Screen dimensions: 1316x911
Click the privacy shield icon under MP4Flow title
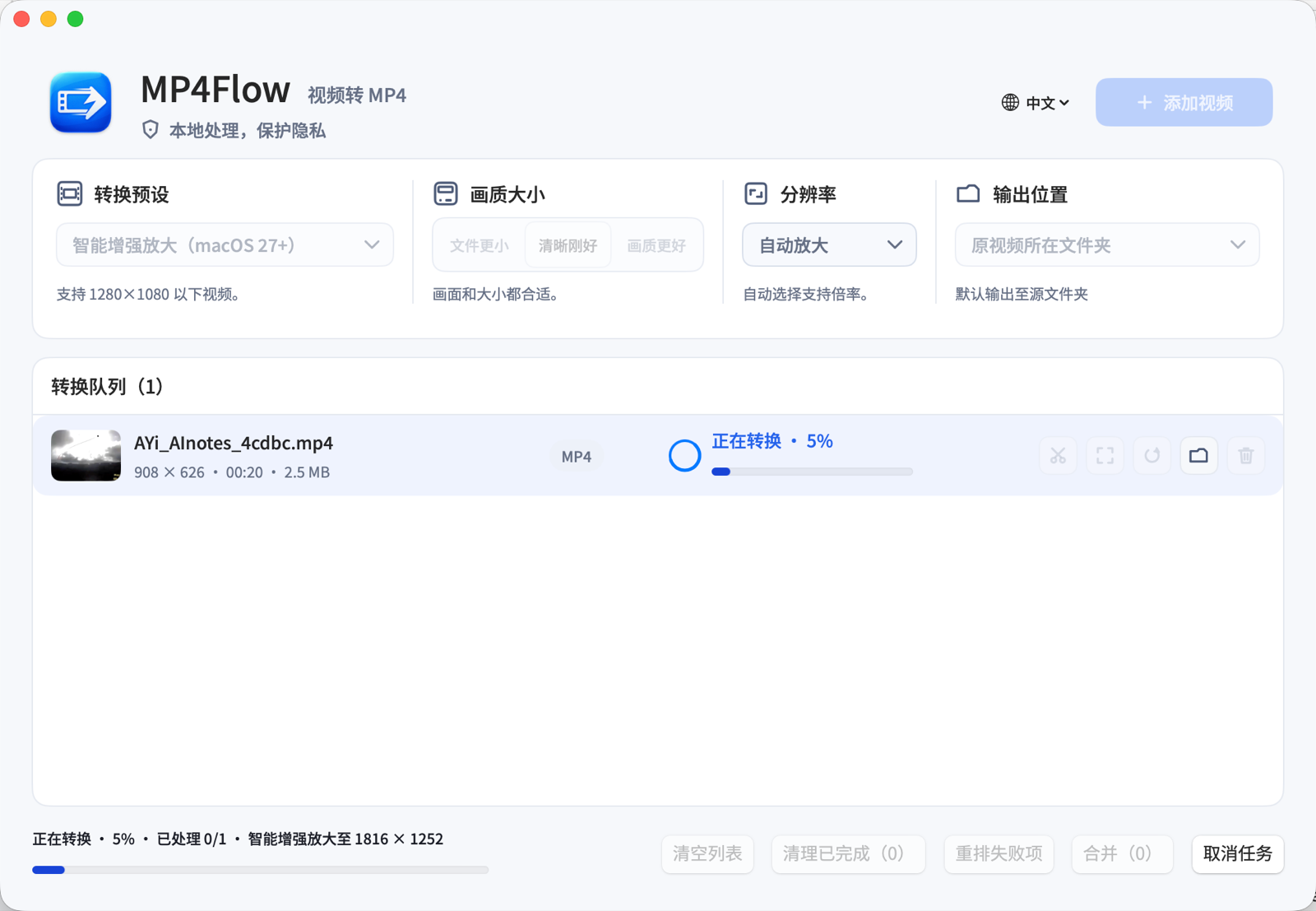click(150, 130)
